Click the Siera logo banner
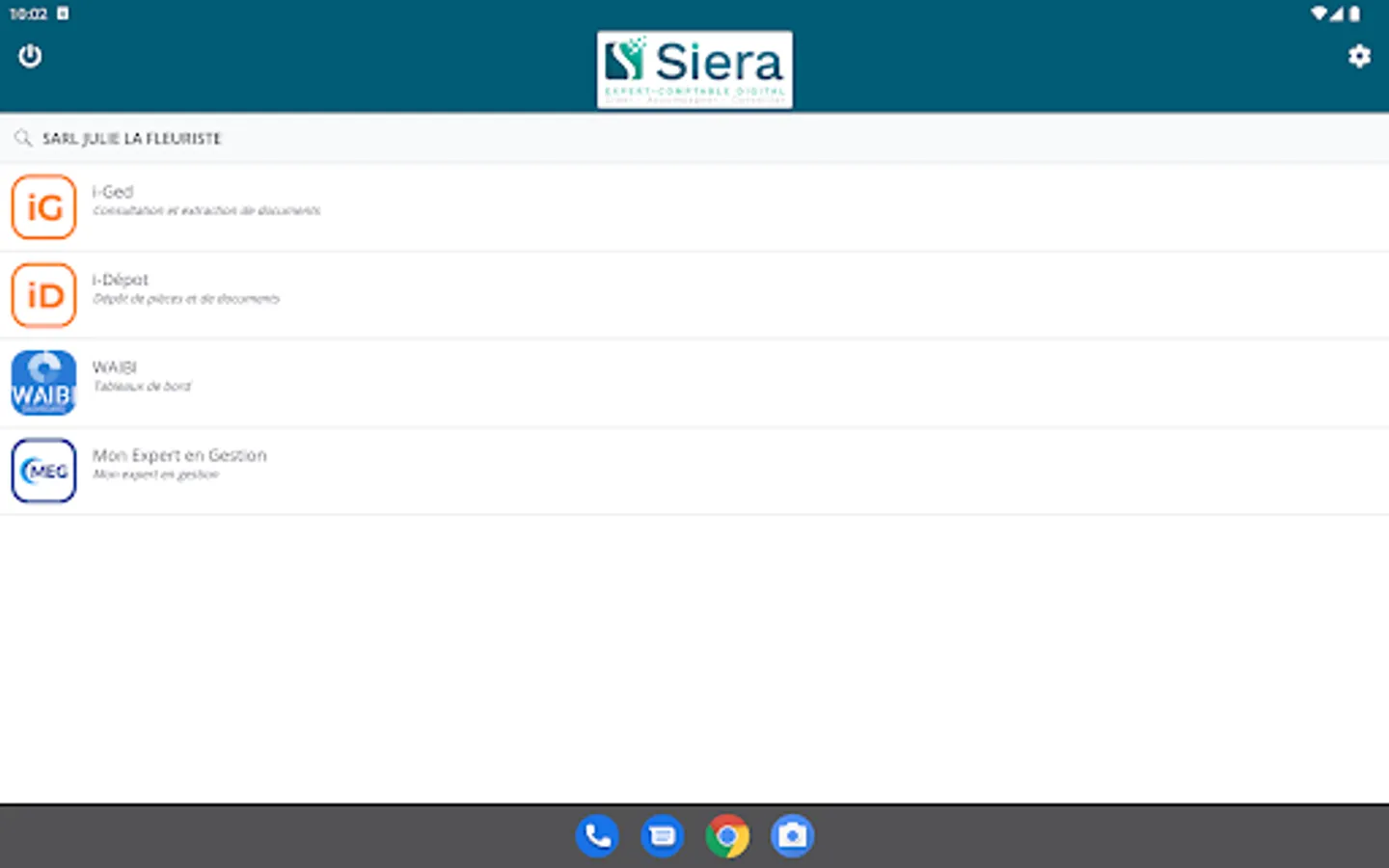Image resolution: width=1389 pixels, height=868 pixels. pos(694,69)
